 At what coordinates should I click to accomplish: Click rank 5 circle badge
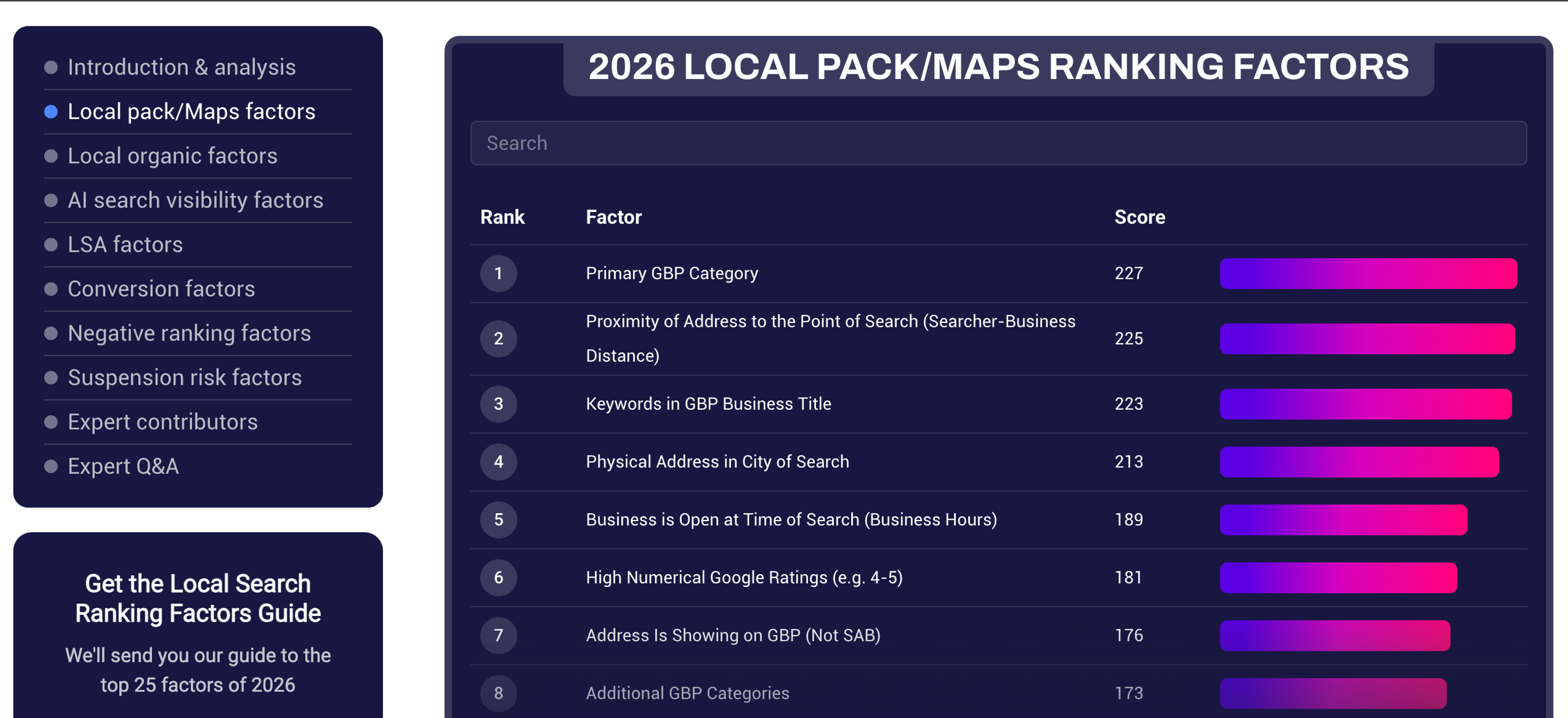coord(499,520)
